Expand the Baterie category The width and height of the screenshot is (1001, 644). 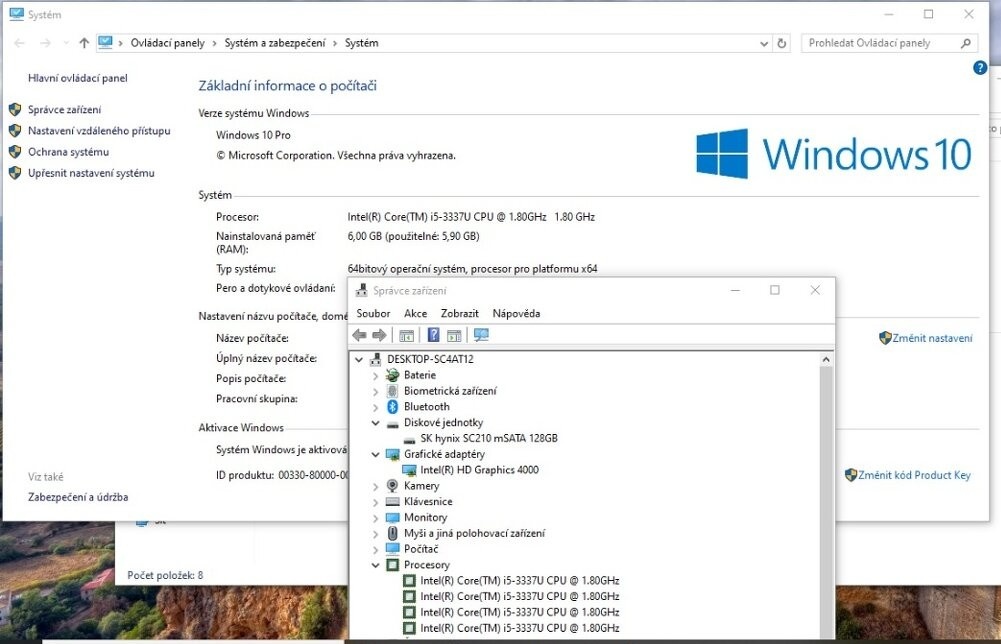coord(375,376)
